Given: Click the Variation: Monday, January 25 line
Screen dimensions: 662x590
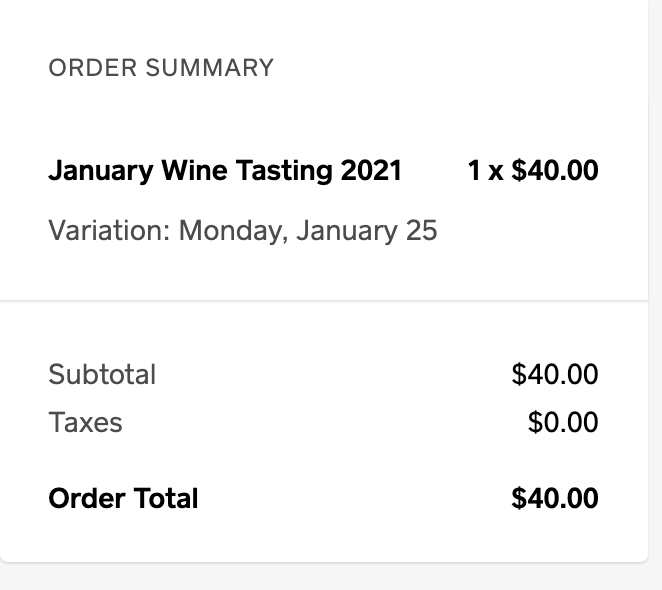Looking at the screenshot, I should coord(242,231).
